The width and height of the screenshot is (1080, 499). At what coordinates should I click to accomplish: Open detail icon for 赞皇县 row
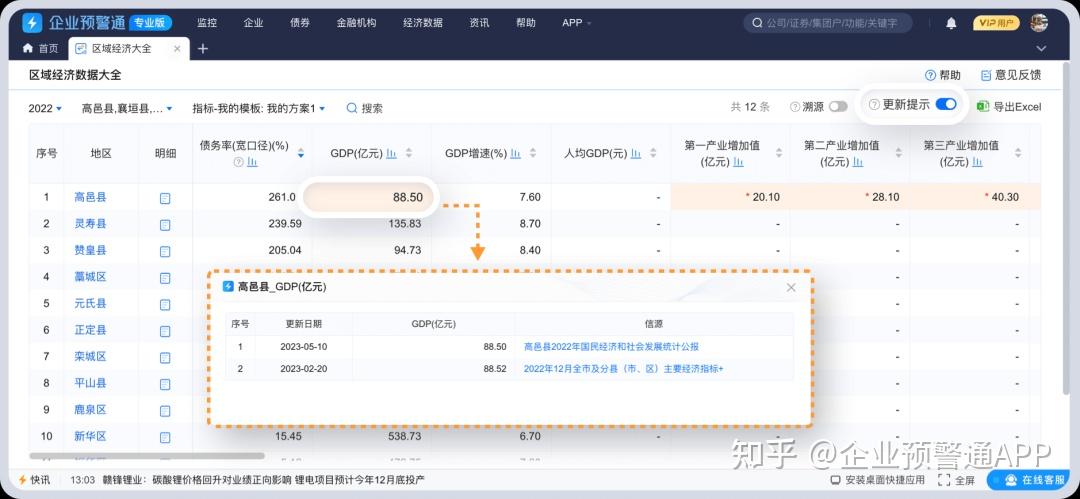165,251
